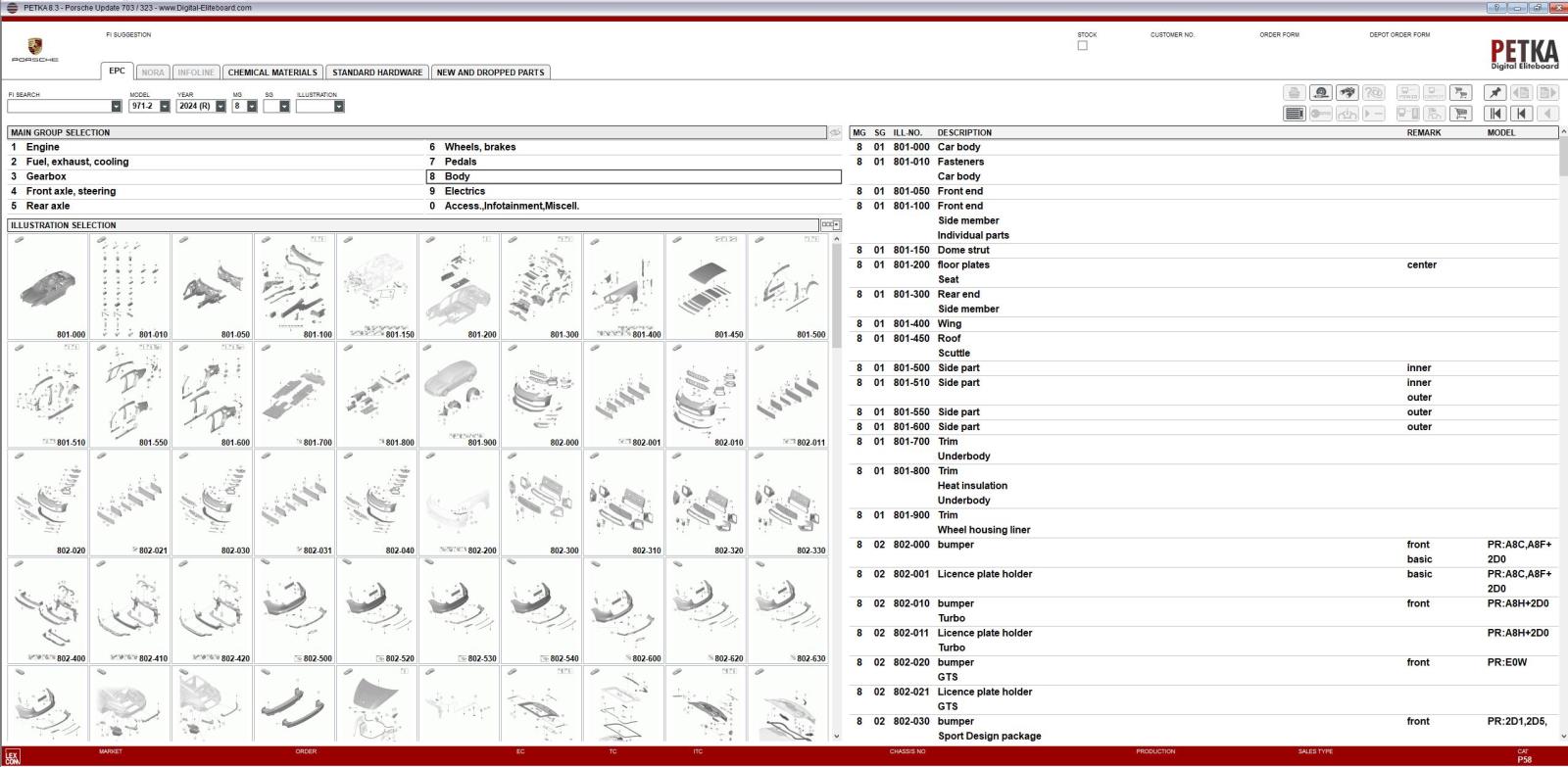Image resolution: width=1568 pixels, height=767 pixels.
Task: Open illustration thumbnail 801-450 Roof
Action: coord(706,286)
